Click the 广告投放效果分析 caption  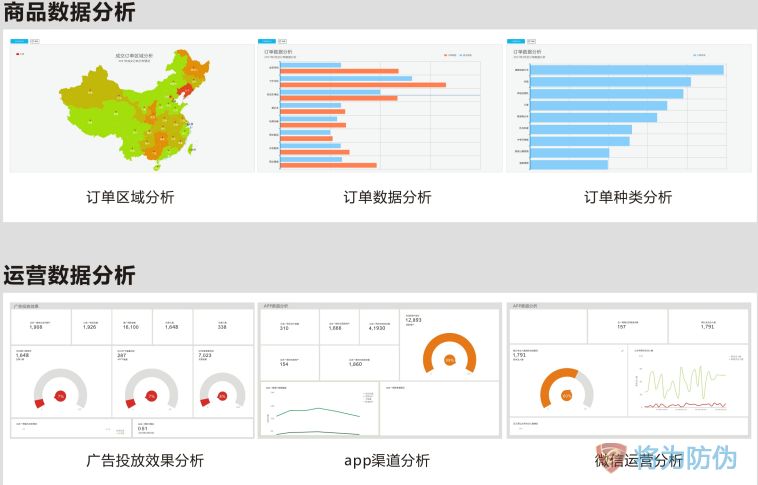[x=145, y=460]
